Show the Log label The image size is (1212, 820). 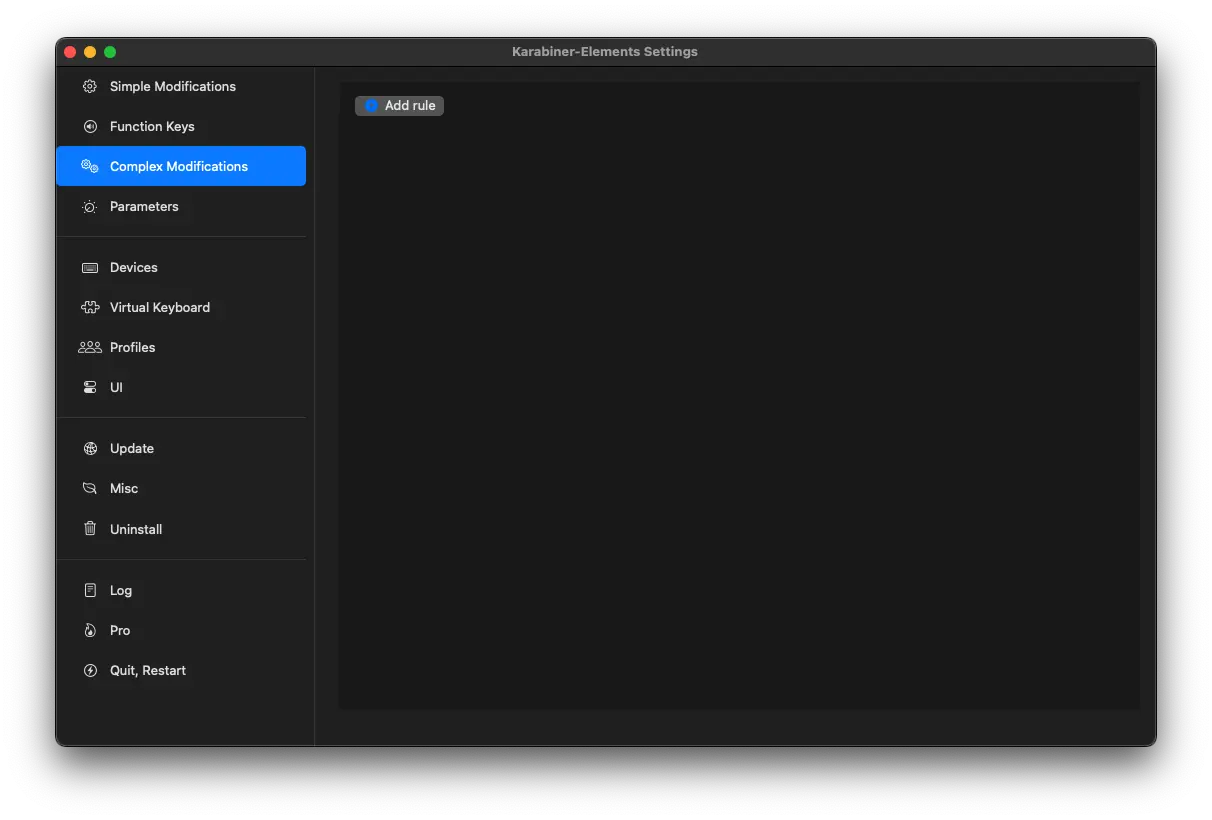point(121,590)
